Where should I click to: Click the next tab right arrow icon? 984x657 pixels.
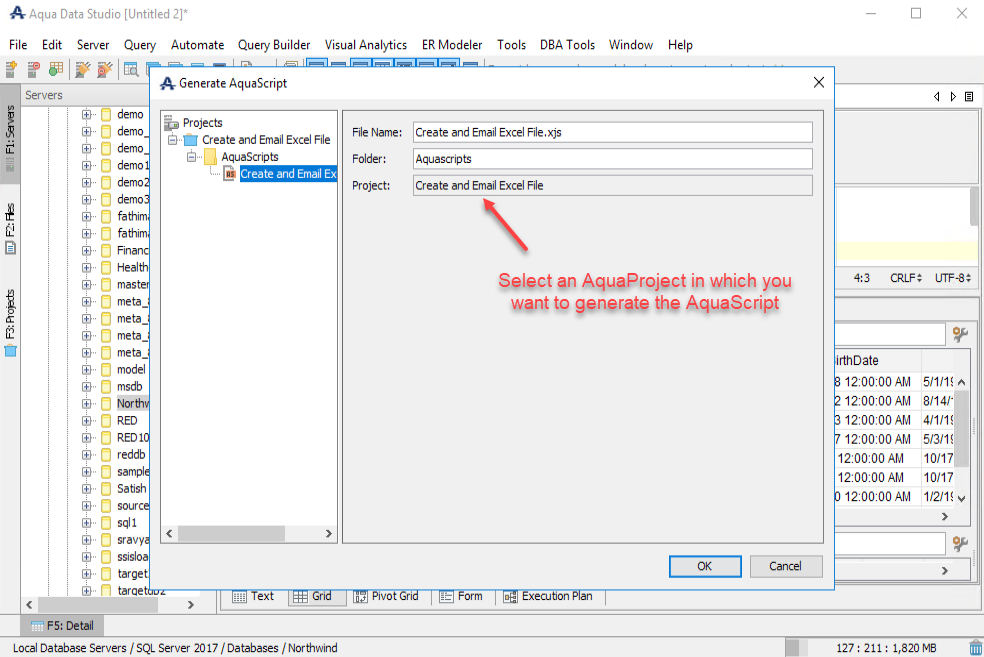pos(953,97)
